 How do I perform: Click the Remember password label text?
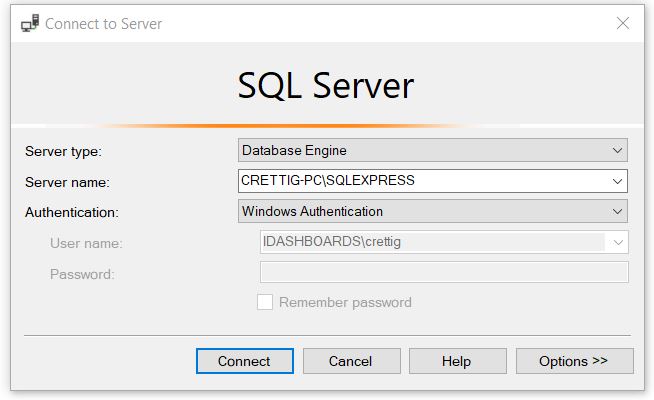click(x=345, y=302)
